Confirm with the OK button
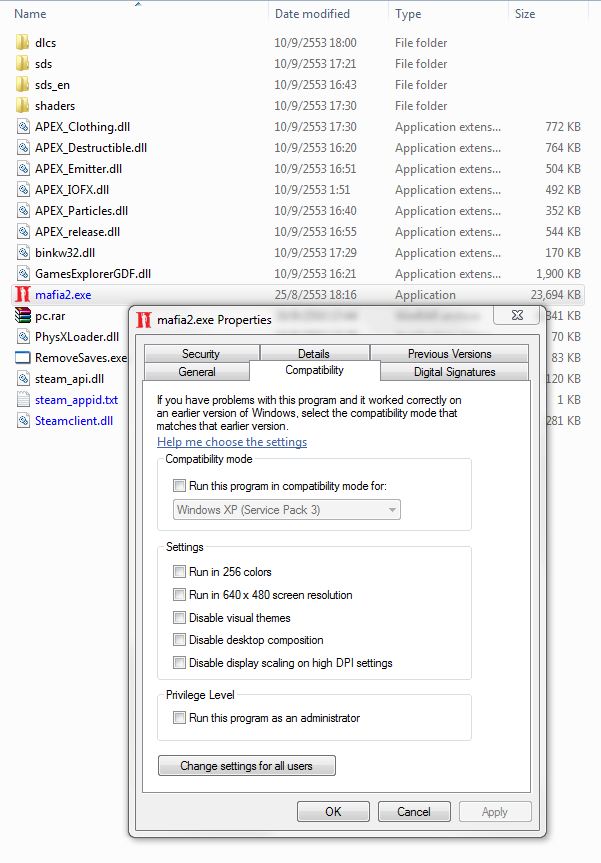Screen dimensions: 601x863 [x=333, y=812]
